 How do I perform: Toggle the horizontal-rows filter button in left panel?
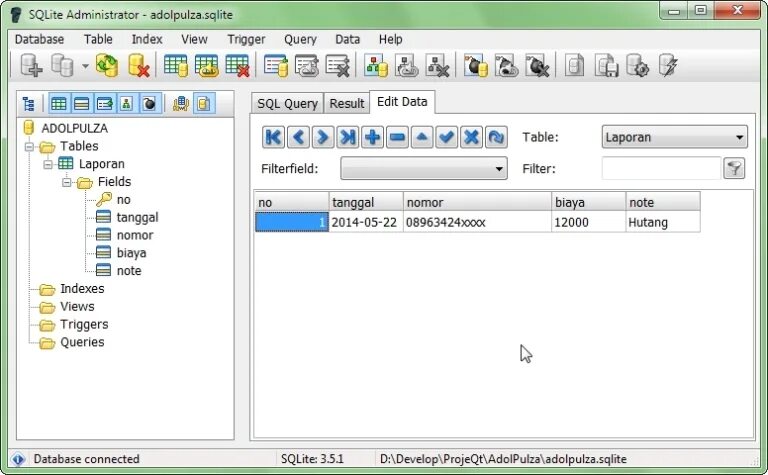(x=81, y=104)
